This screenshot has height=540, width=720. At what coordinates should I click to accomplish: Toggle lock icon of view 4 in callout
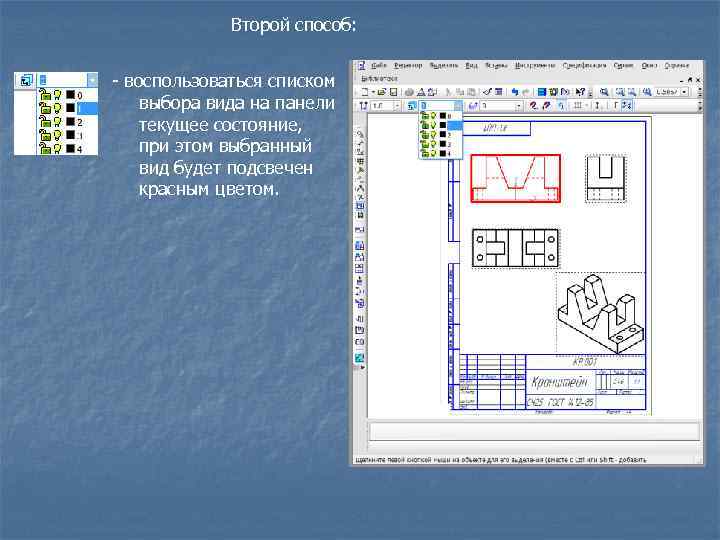45,149
